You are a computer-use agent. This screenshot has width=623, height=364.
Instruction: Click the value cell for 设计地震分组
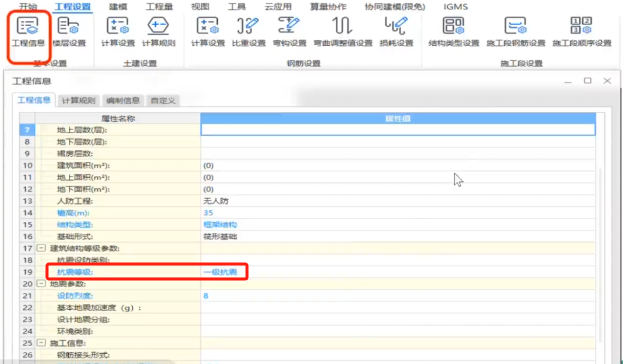[x=398, y=319]
